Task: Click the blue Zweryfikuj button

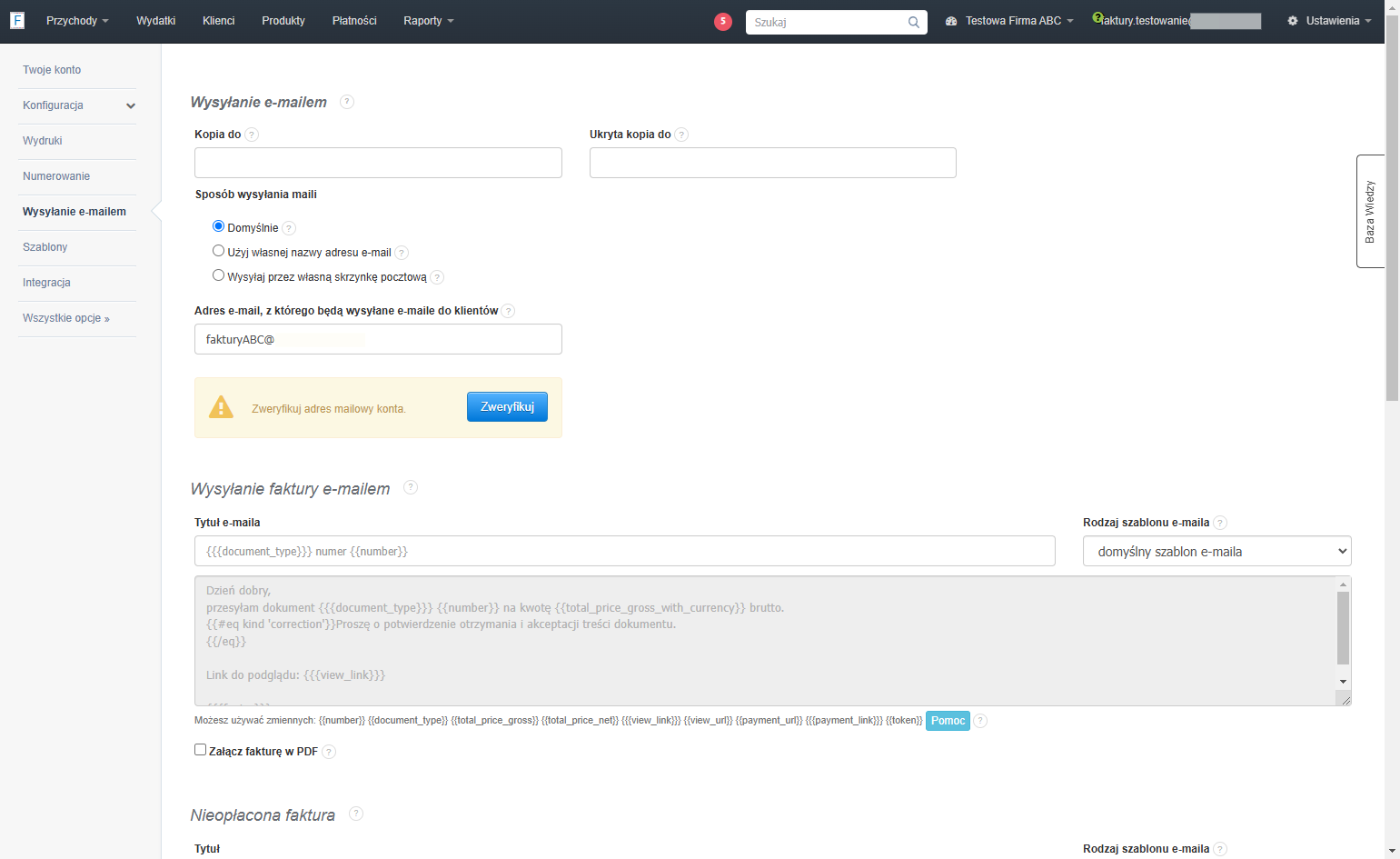Action: (x=507, y=407)
